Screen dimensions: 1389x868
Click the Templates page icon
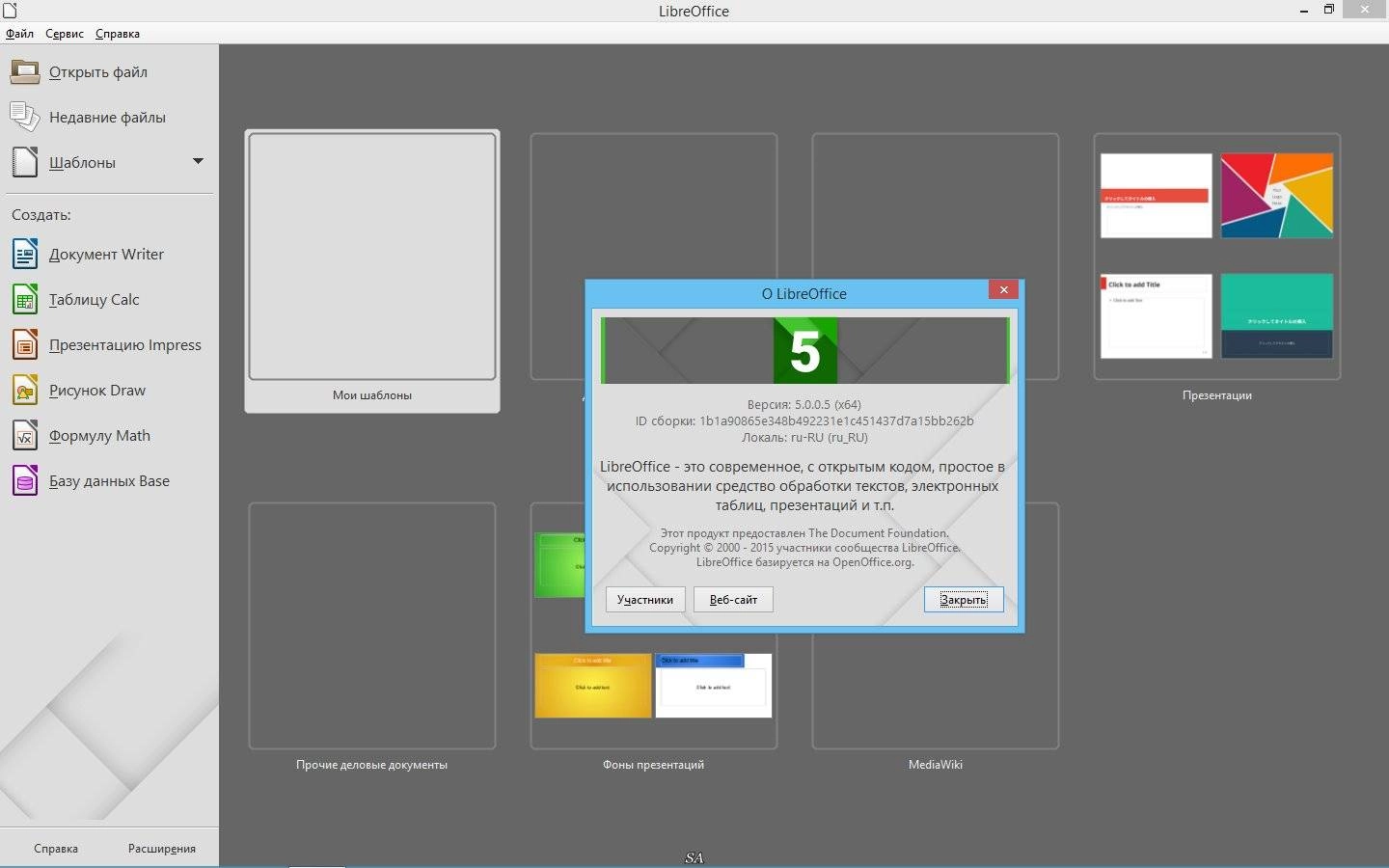click(x=25, y=162)
